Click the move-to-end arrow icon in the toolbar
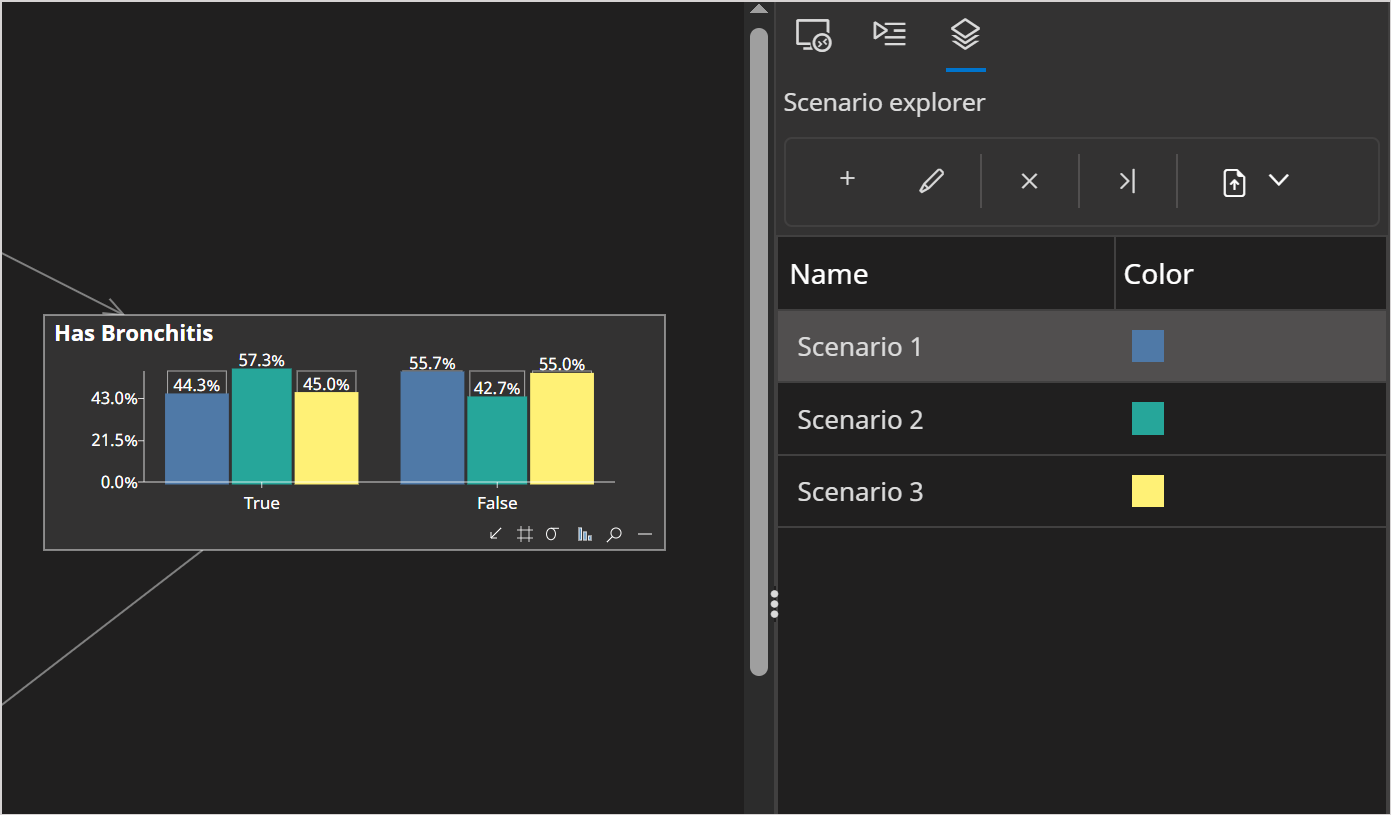 coord(1127,180)
